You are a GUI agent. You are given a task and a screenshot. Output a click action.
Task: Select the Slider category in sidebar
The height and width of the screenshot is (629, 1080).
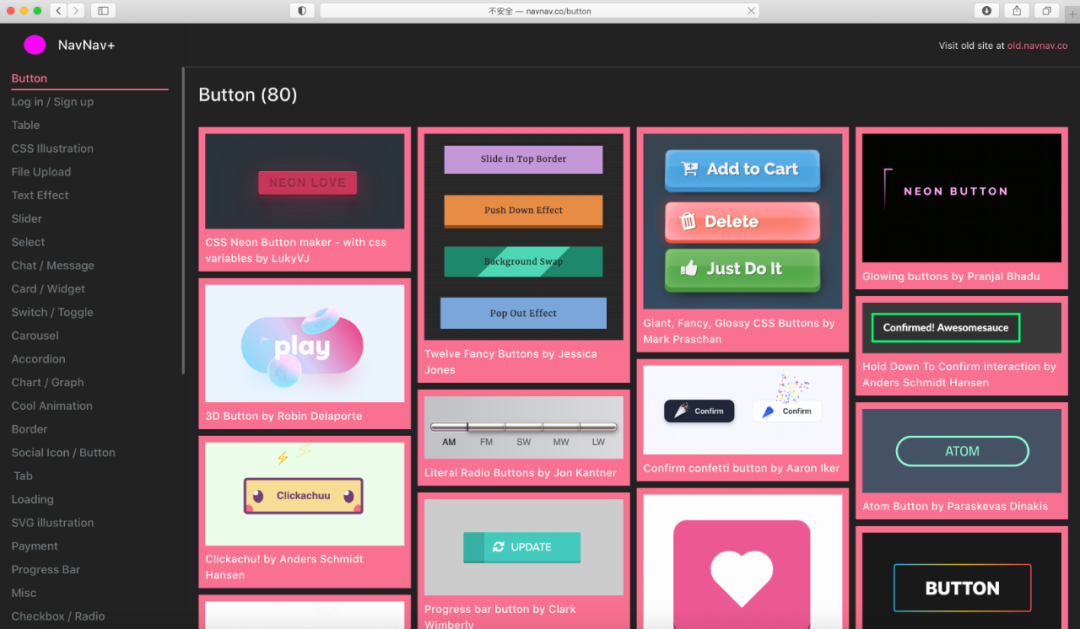point(27,219)
